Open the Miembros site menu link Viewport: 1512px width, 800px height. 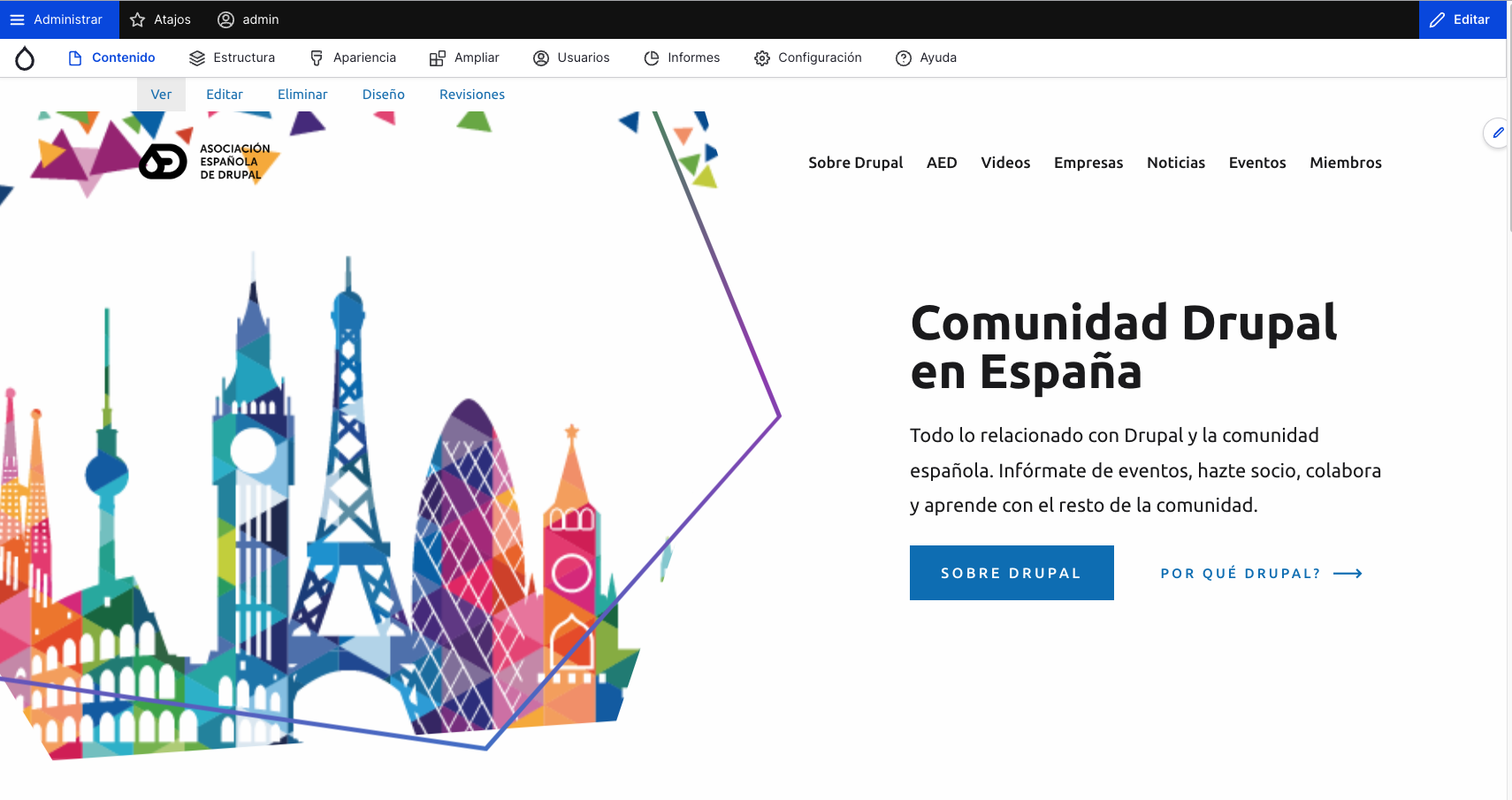coord(1346,163)
